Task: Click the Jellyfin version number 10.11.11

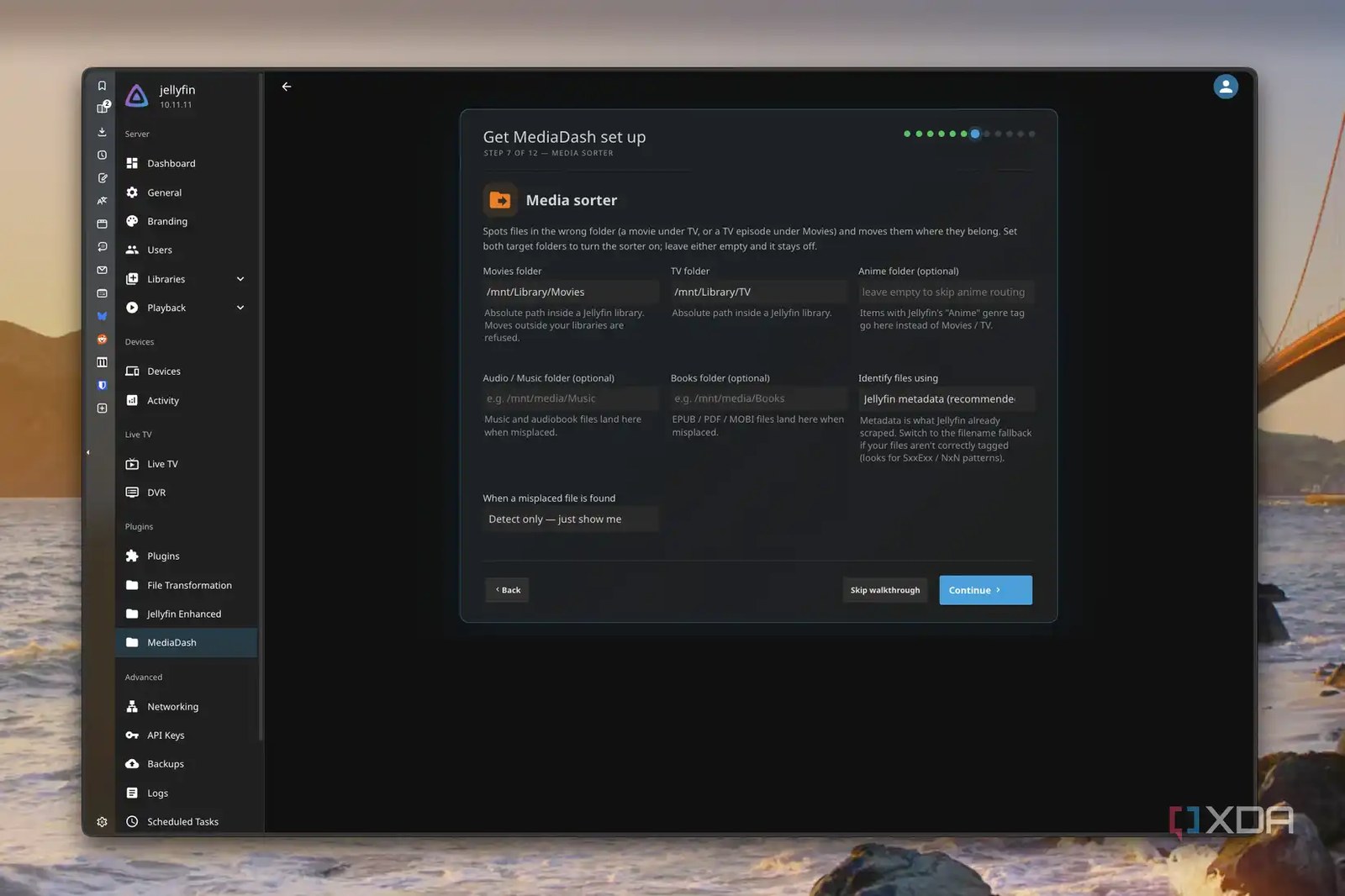Action: click(x=176, y=105)
